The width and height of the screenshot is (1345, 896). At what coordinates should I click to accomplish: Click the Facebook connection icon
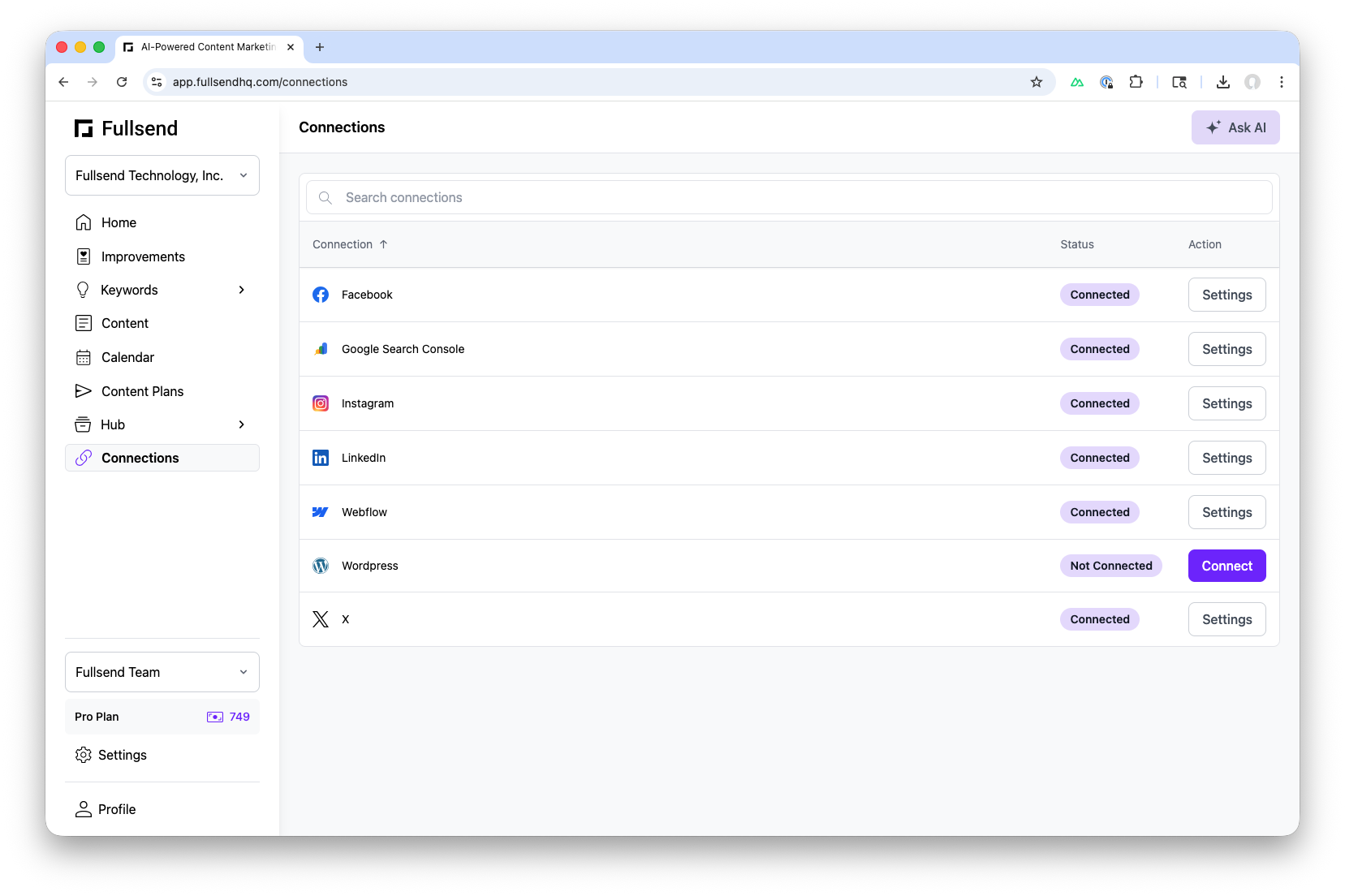point(321,295)
